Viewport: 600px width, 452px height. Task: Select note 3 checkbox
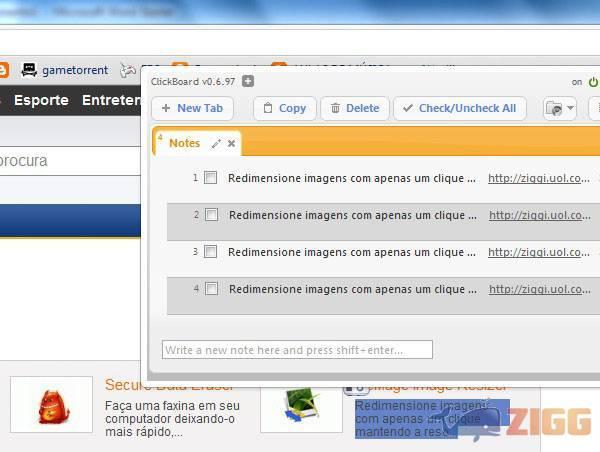211,252
